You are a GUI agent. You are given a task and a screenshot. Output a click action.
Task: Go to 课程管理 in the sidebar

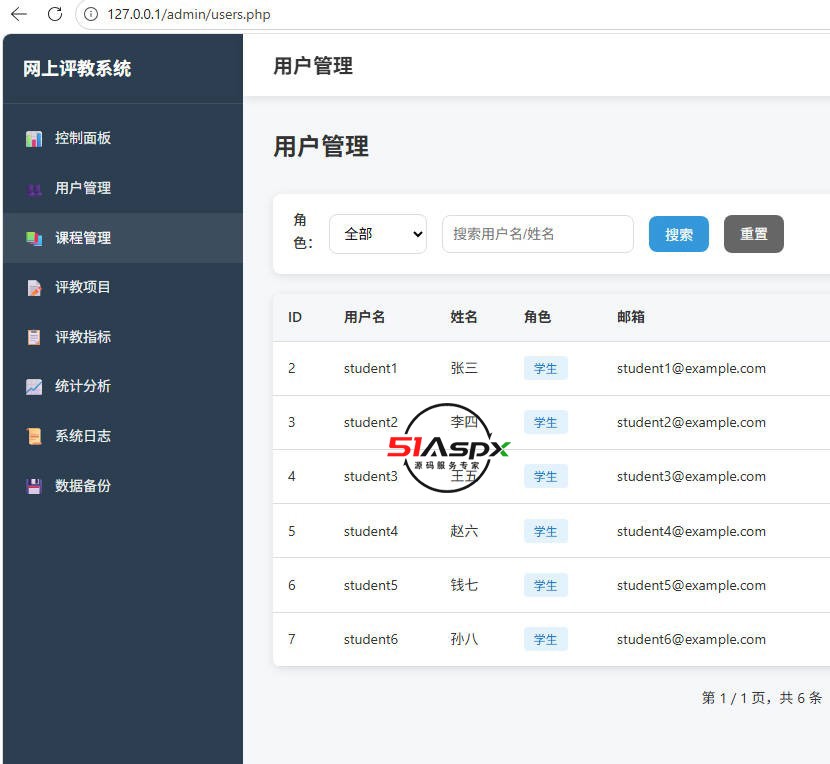pos(123,238)
